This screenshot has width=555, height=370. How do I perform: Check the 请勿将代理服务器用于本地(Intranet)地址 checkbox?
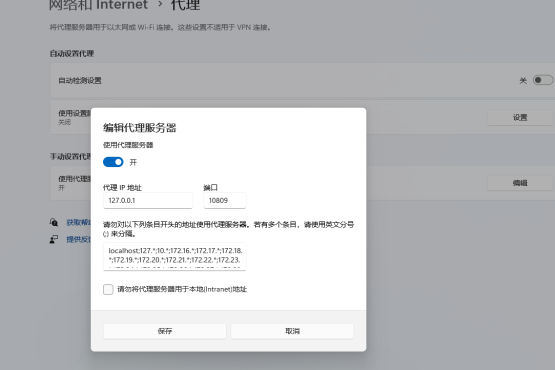pyautogui.click(x=108, y=289)
